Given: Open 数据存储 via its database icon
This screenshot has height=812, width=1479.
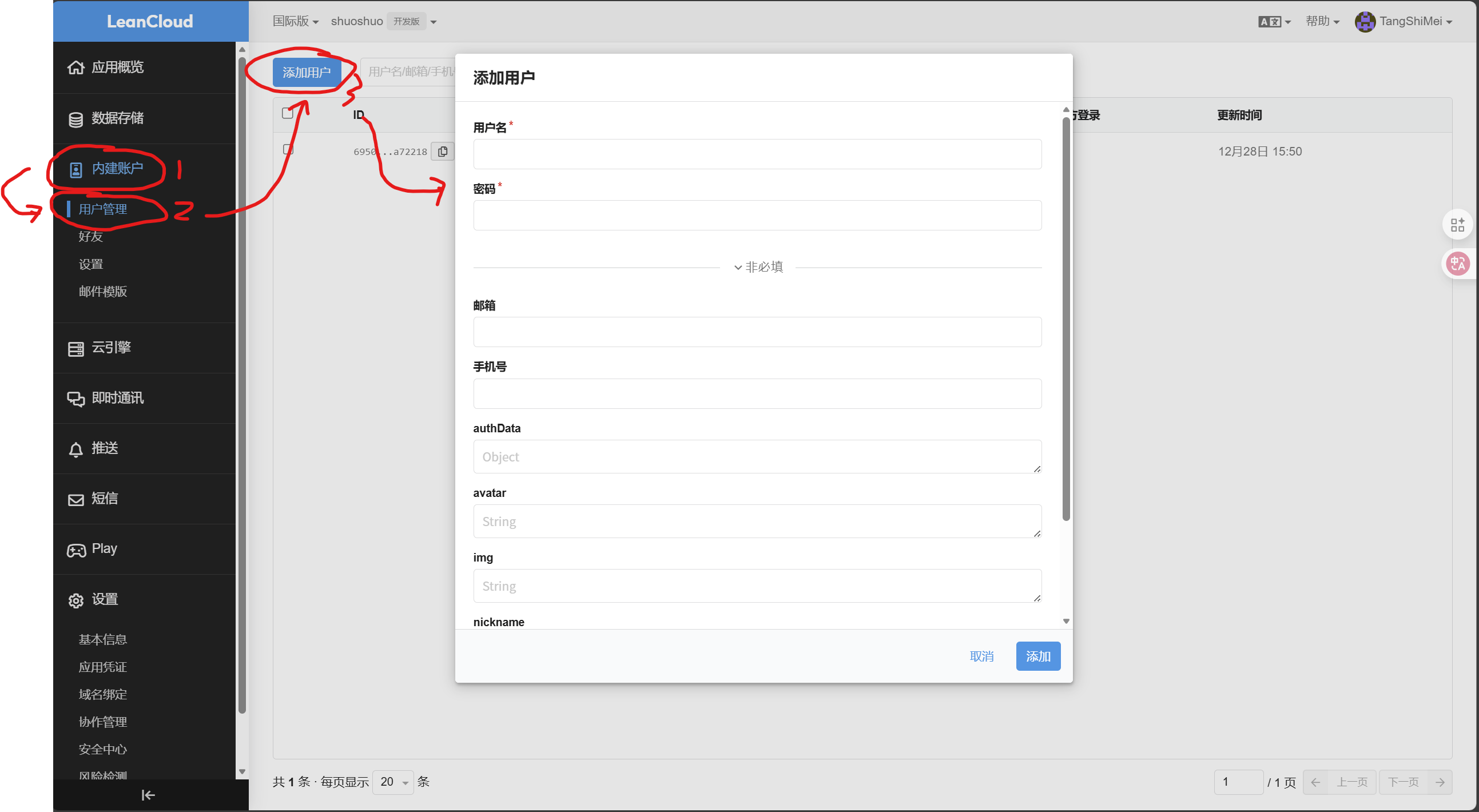Looking at the screenshot, I should [x=76, y=119].
